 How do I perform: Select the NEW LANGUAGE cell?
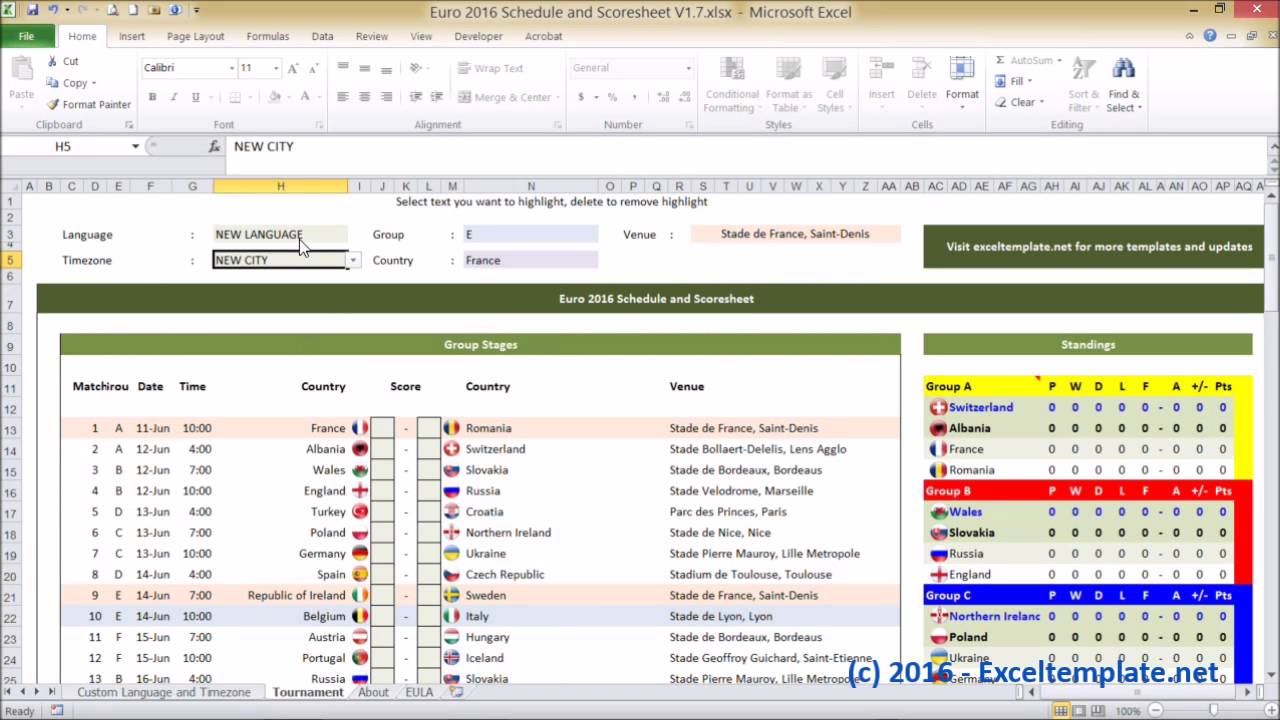coord(281,234)
